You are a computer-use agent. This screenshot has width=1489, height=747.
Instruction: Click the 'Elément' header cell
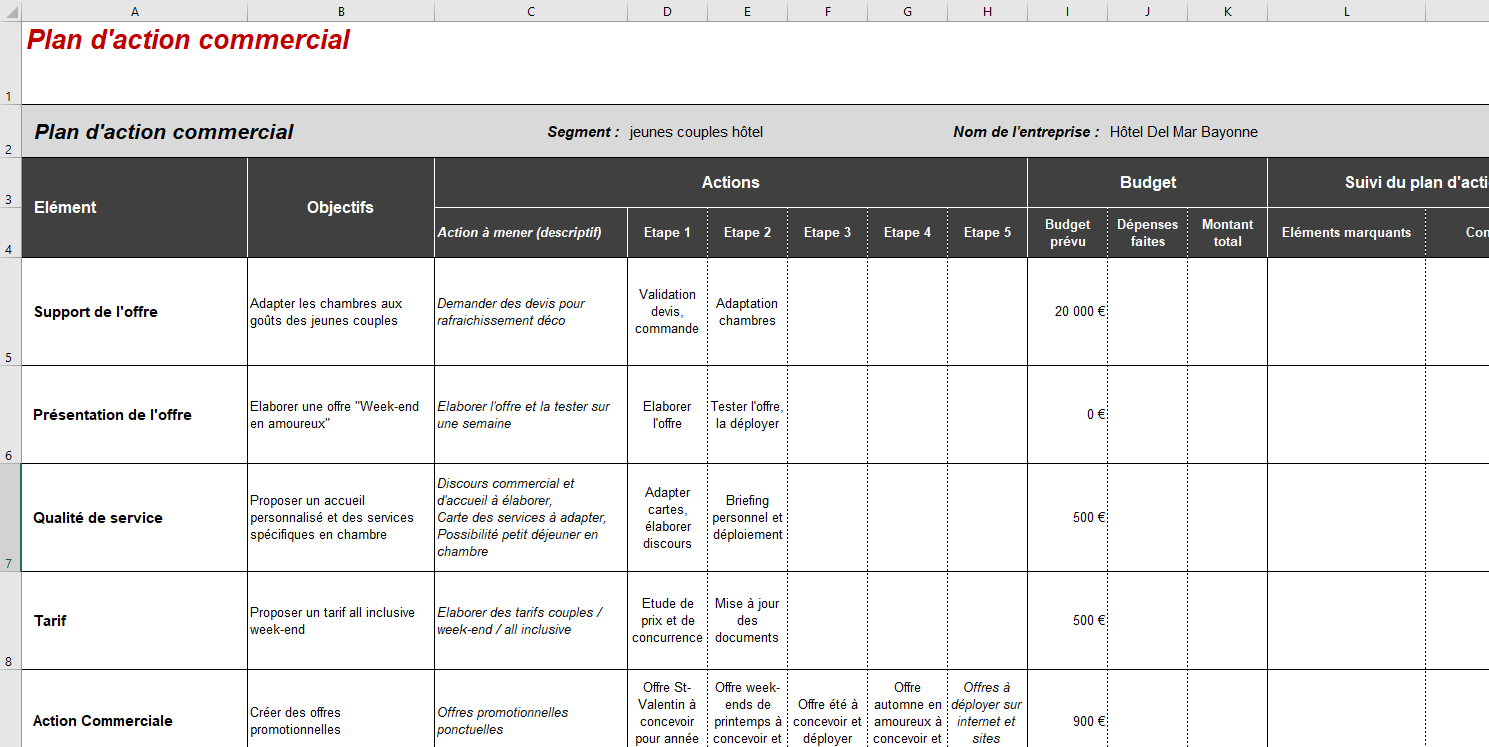134,207
